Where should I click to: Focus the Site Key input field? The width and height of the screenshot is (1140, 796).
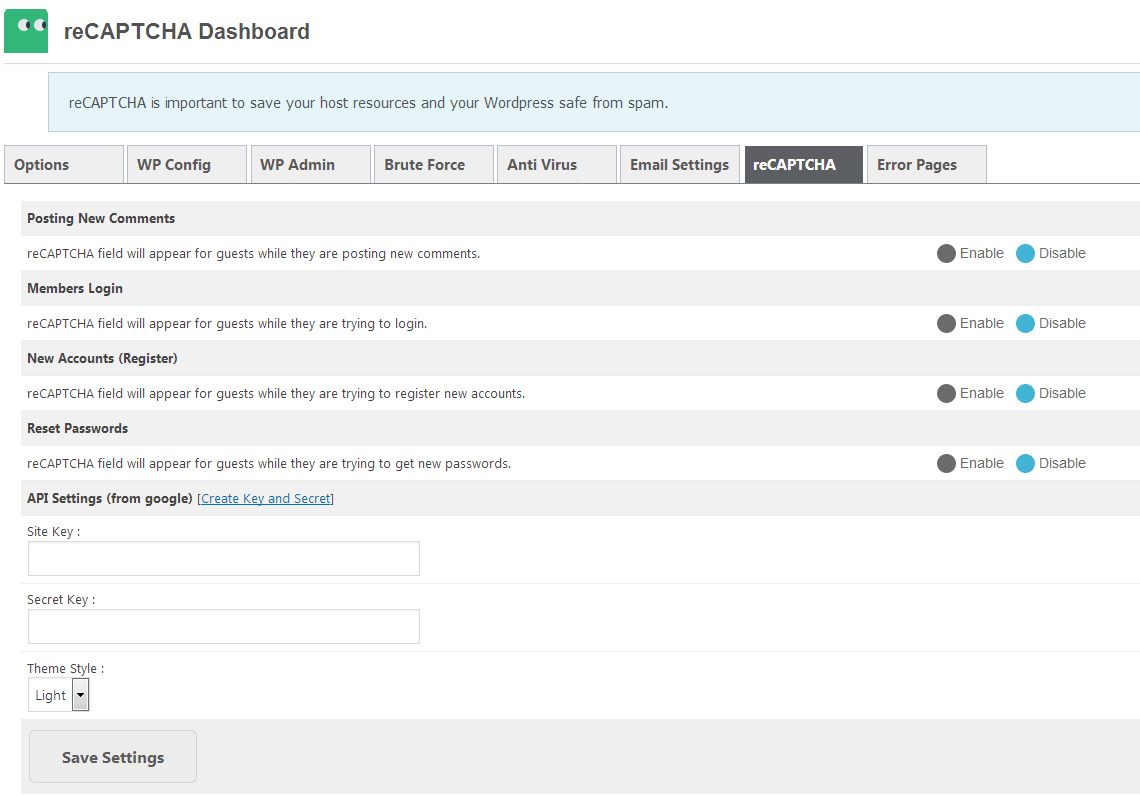pyautogui.click(x=224, y=558)
